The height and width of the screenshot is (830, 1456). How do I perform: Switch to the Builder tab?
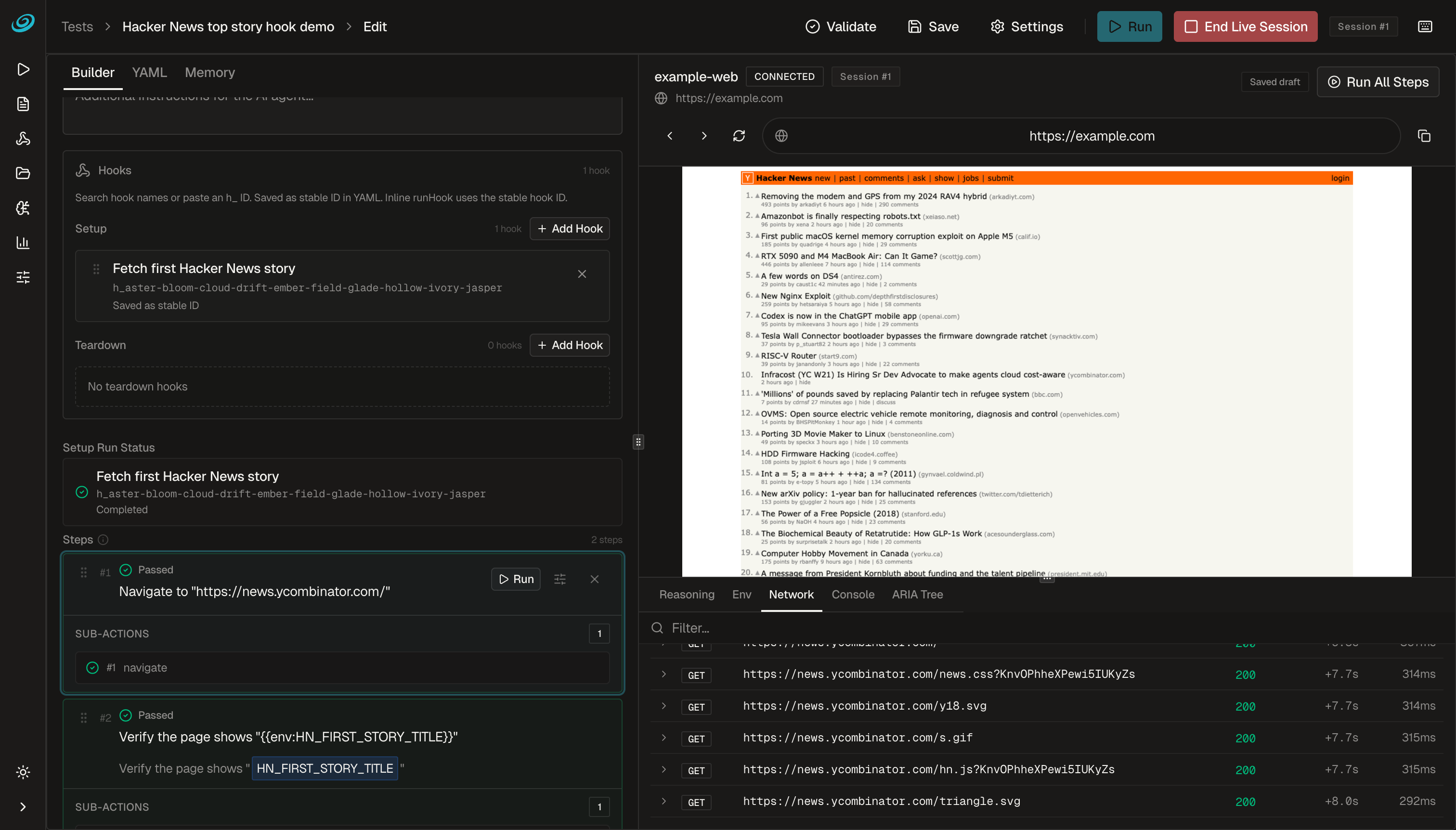(x=92, y=73)
